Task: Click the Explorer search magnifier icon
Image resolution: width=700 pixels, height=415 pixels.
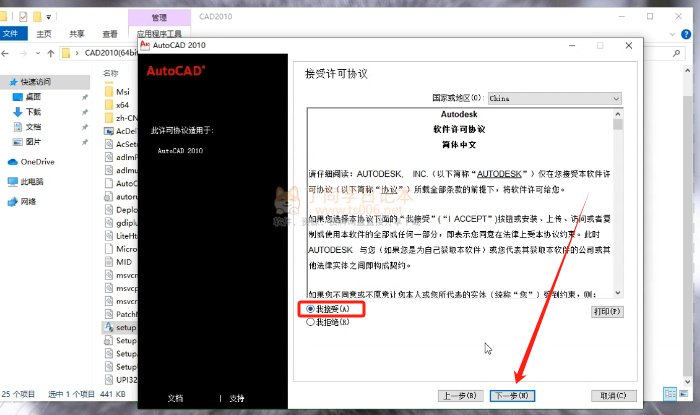Action: (677, 54)
